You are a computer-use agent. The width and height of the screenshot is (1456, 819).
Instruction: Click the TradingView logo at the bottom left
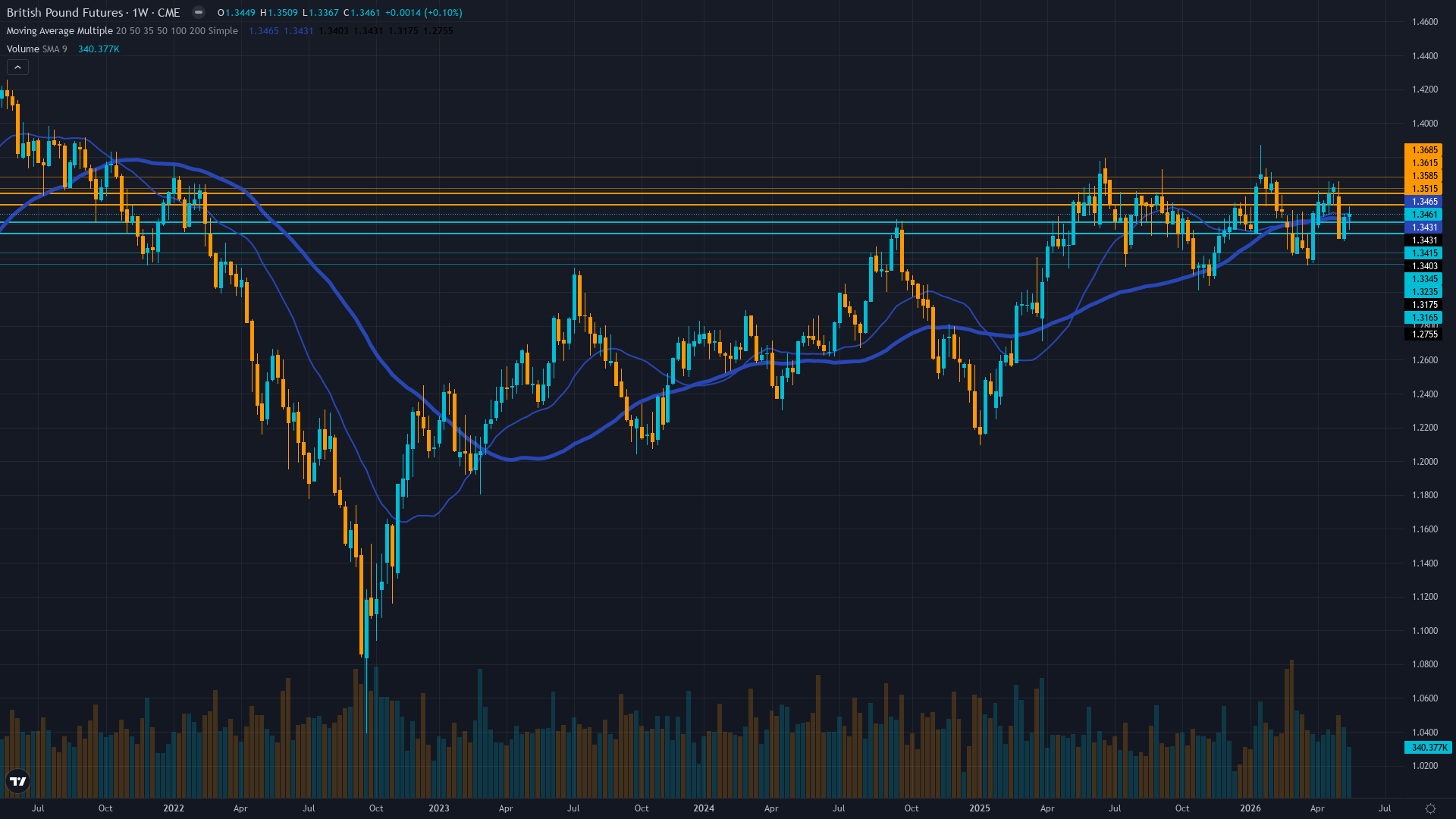(17, 781)
